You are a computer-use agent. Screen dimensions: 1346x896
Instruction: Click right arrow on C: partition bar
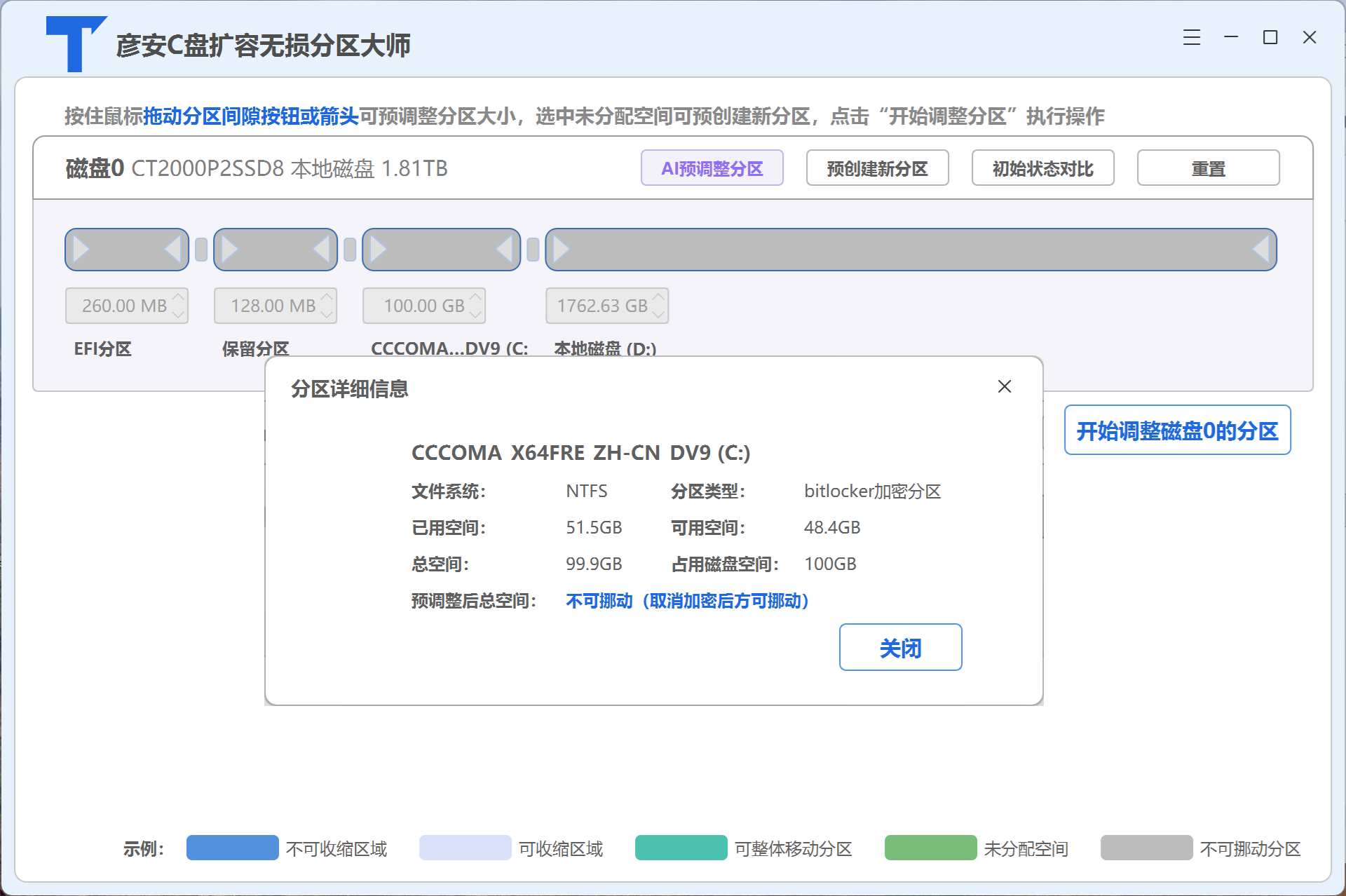[x=379, y=249]
